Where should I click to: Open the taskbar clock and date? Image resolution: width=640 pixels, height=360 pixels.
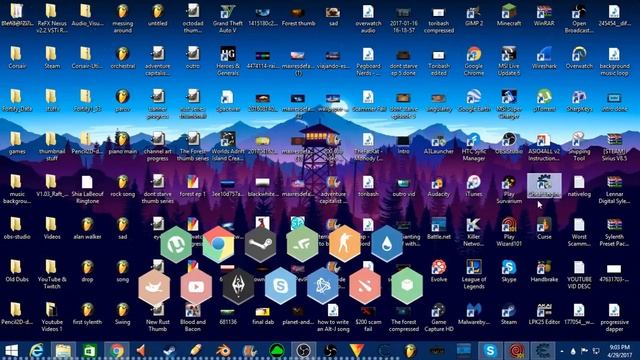tap(619, 351)
